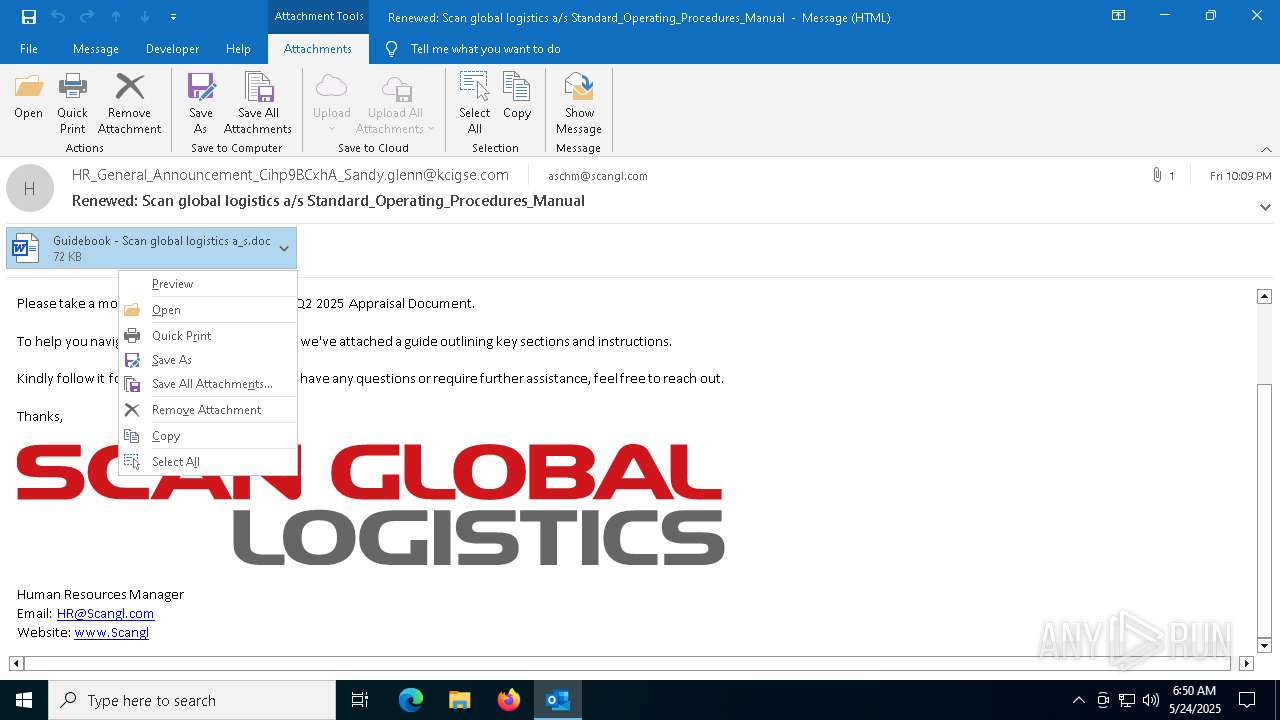The height and width of the screenshot is (720, 1280).
Task: Click the horizontal scroll right arrow
Action: (x=1246, y=663)
